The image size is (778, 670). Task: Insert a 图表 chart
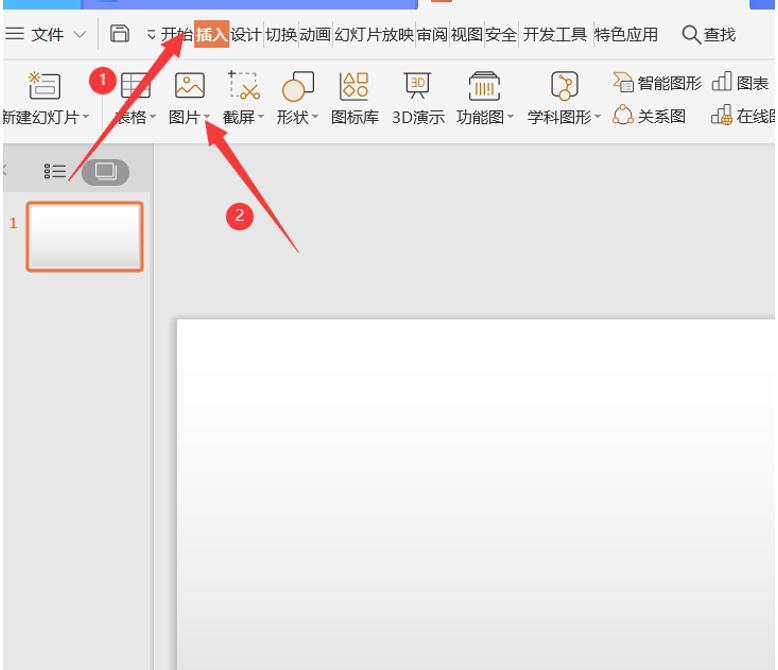pyautogui.click(x=740, y=82)
